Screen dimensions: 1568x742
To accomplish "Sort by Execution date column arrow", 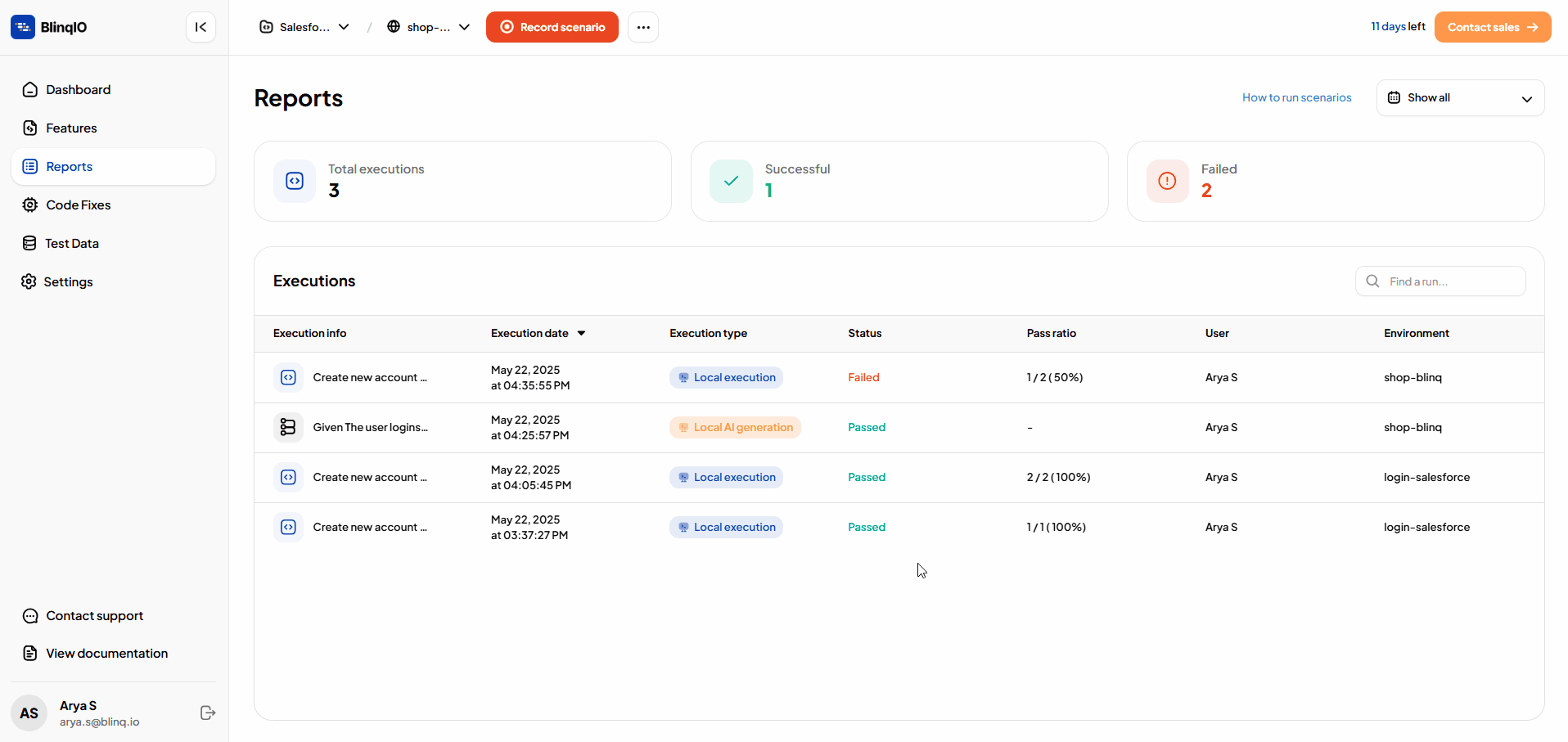I will point(582,334).
